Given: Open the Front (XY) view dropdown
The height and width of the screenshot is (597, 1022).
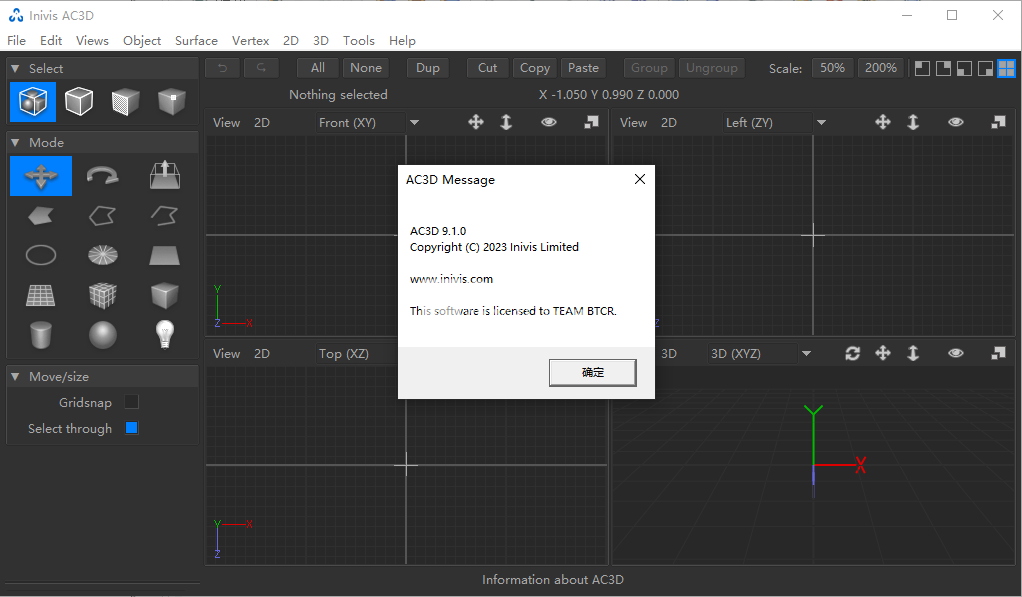Looking at the screenshot, I should click(414, 123).
